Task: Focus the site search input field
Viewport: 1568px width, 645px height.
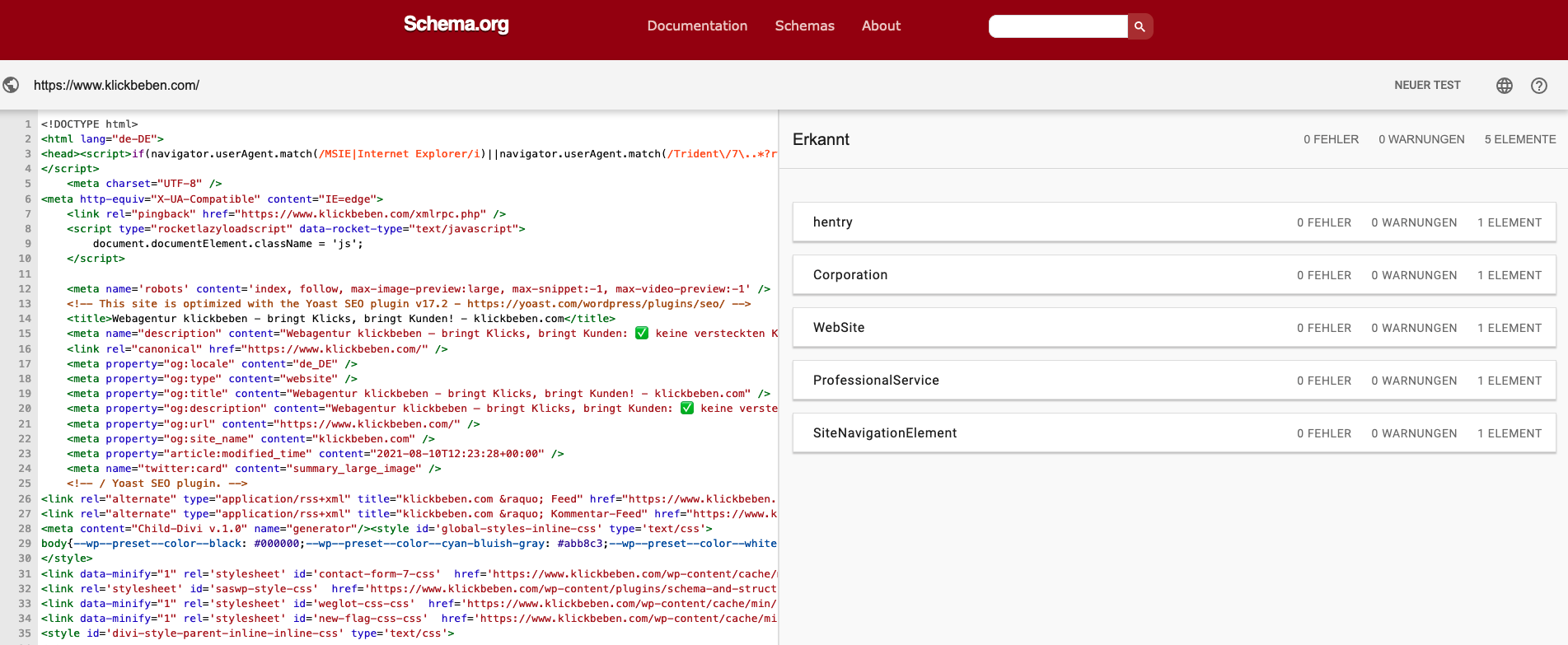Action: [x=1058, y=26]
